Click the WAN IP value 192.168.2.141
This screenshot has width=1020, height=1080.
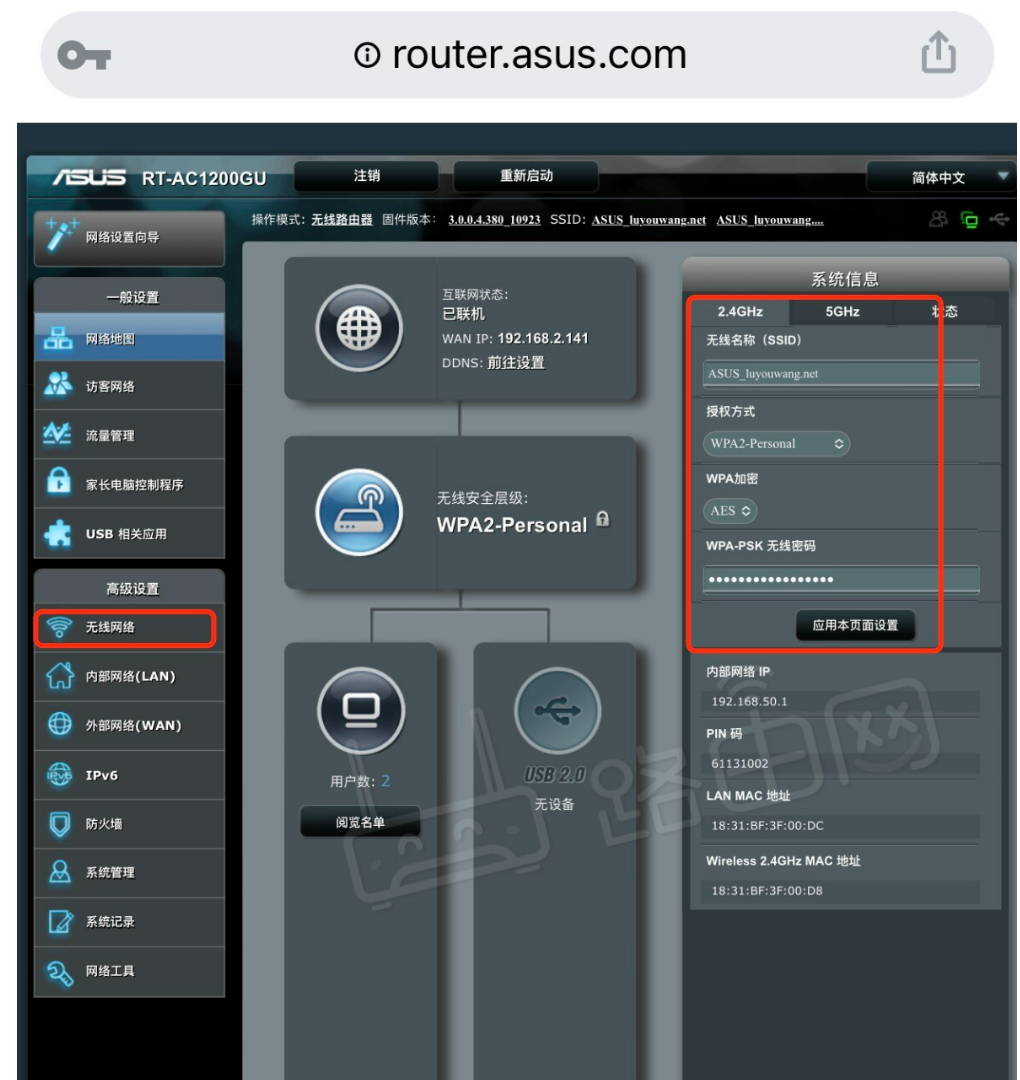tap(543, 338)
